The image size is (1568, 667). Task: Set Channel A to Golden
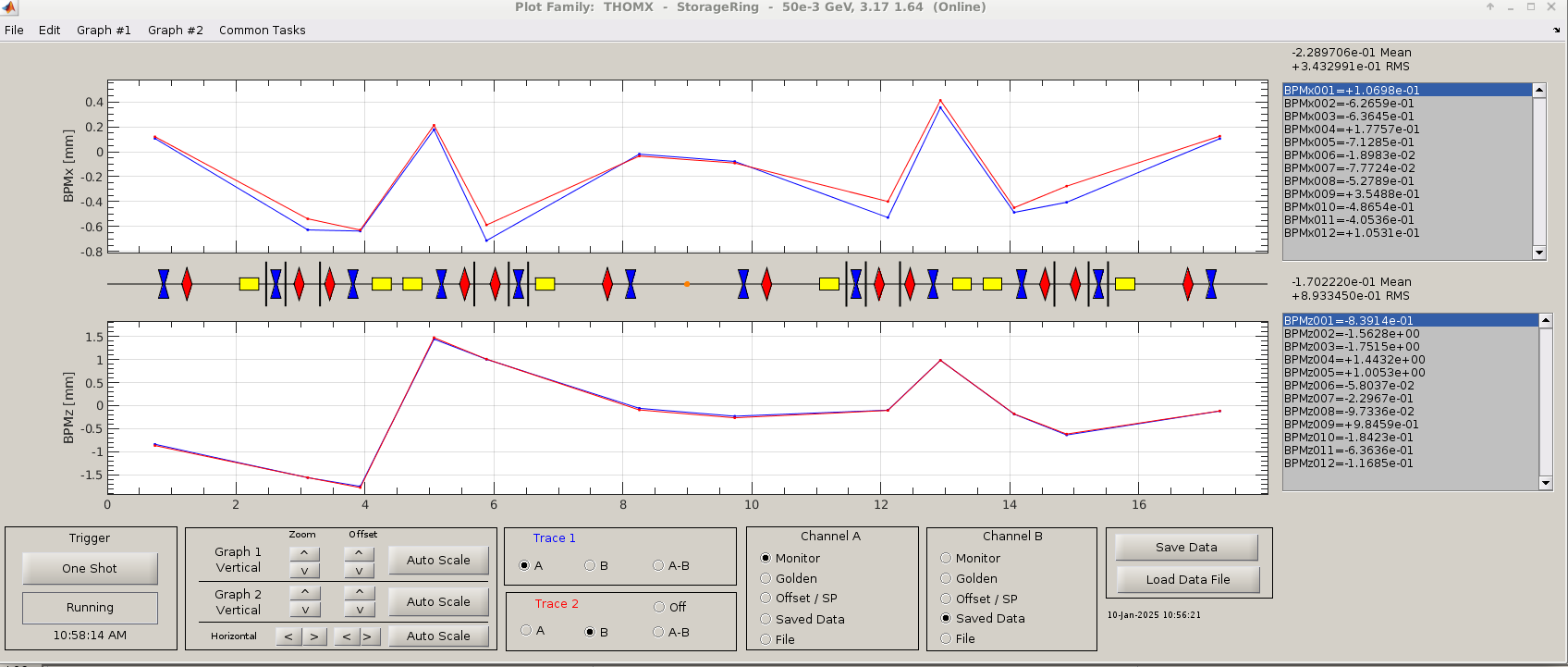click(766, 578)
